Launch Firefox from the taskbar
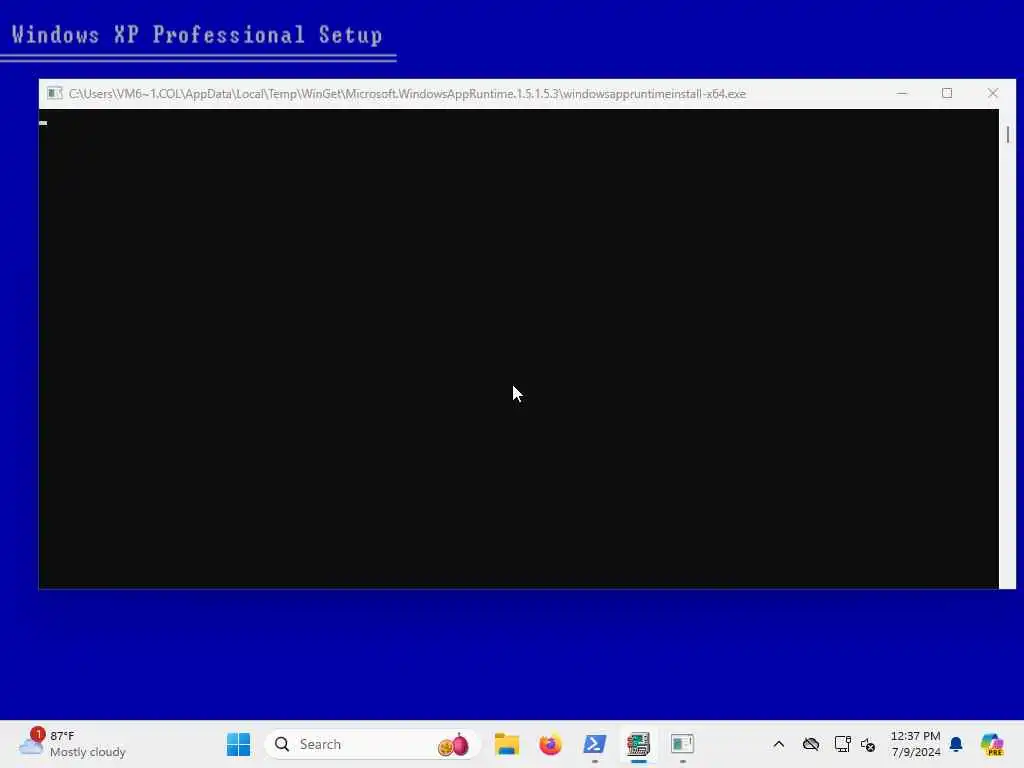Viewport: 1024px width, 768px height. (551, 744)
